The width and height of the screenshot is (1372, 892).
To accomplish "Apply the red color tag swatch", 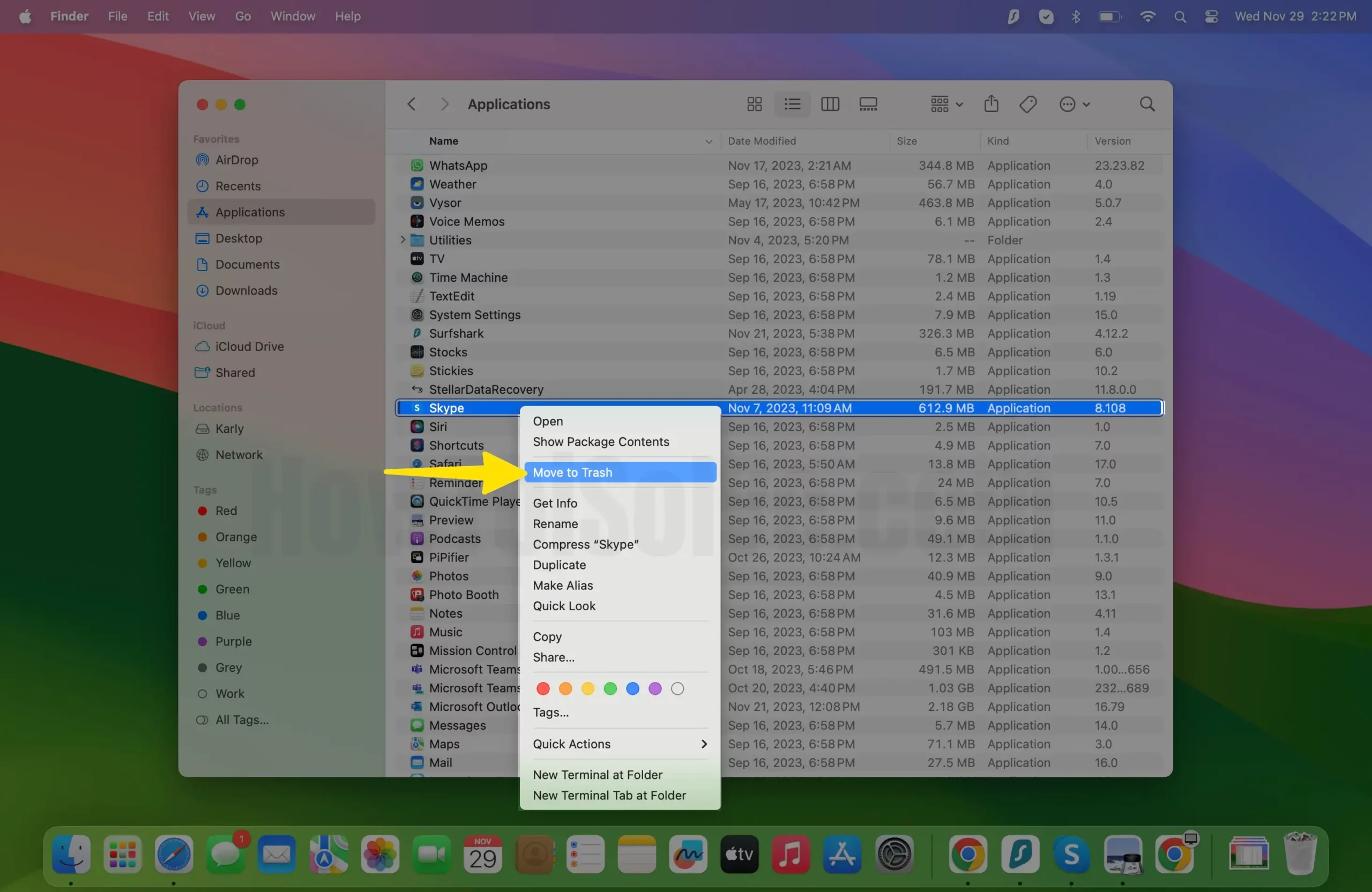I will [x=542, y=688].
